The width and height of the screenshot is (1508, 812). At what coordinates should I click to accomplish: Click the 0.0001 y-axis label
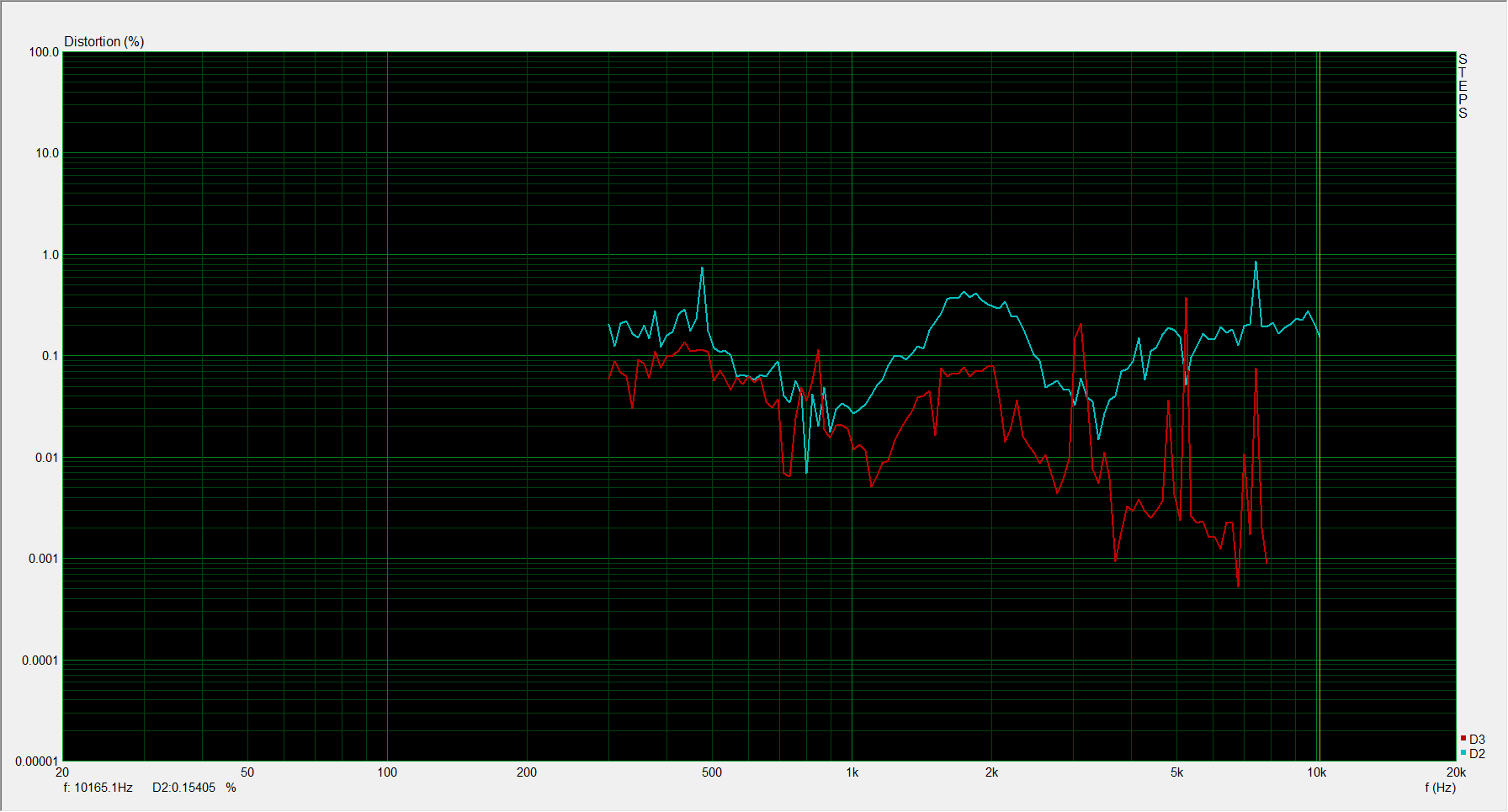click(x=40, y=661)
